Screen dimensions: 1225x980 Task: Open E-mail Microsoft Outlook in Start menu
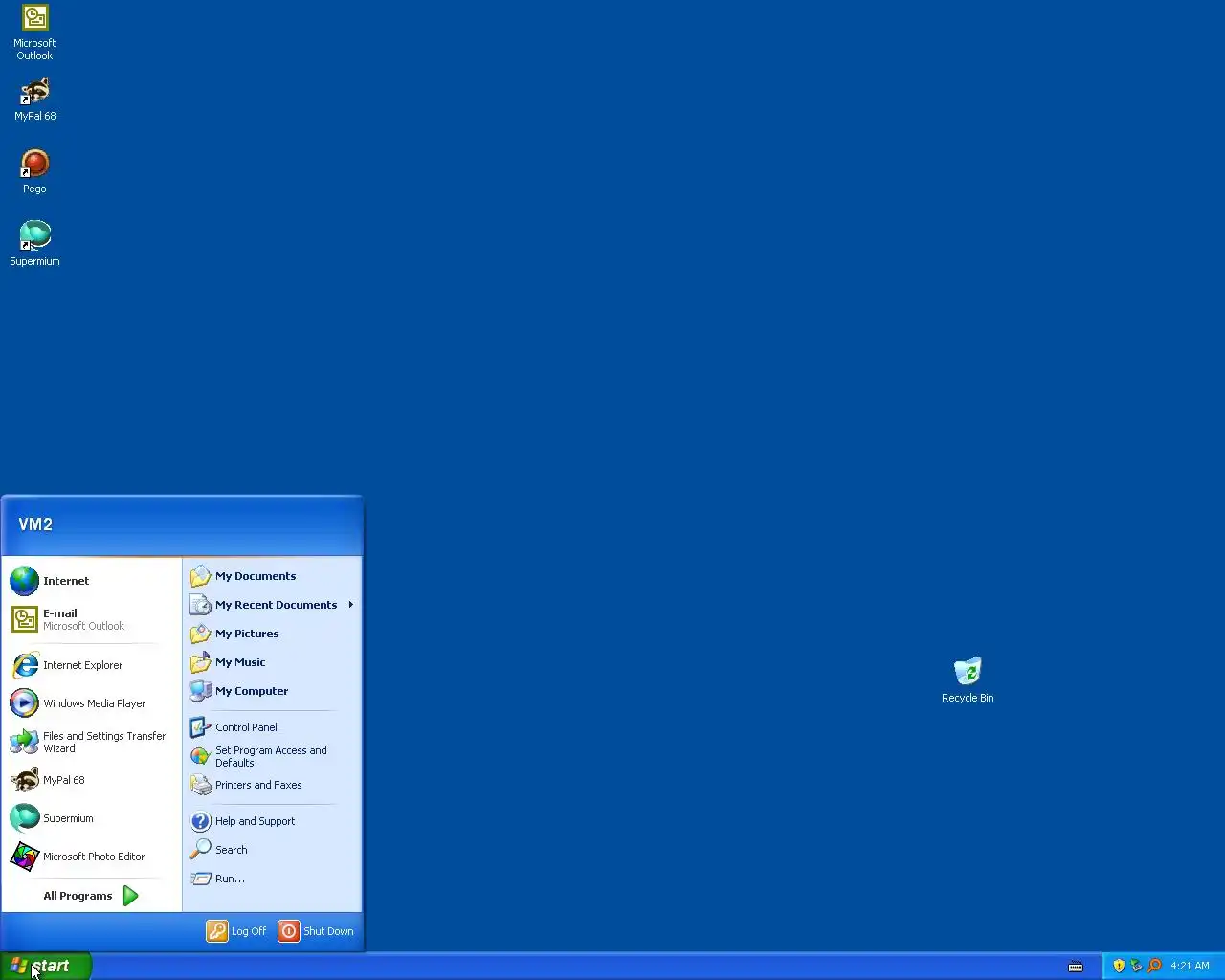[x=92, y=619]
